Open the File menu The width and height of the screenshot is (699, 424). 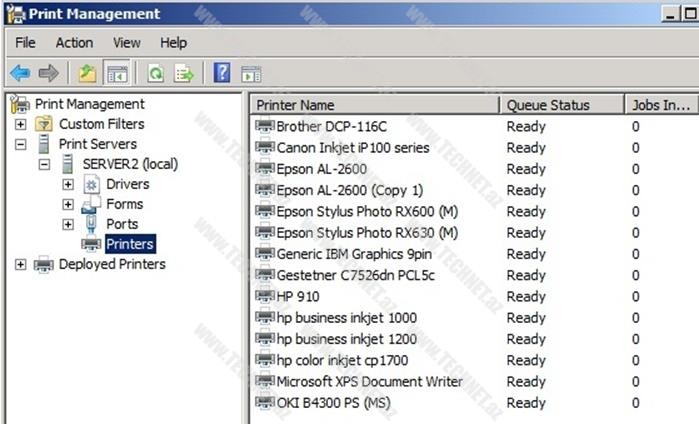[25, 42]
